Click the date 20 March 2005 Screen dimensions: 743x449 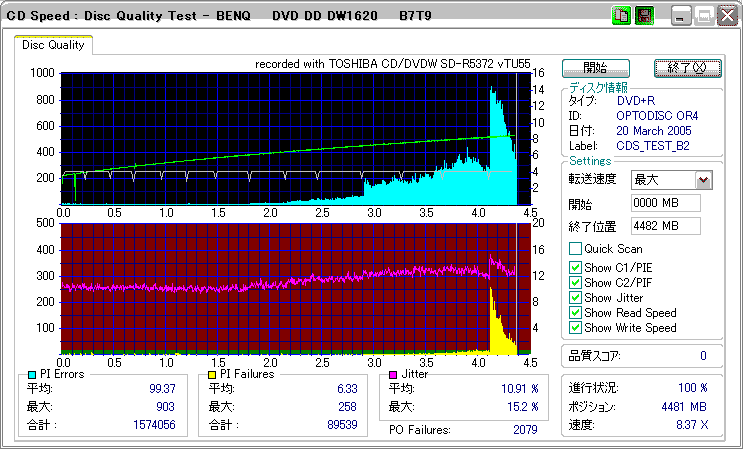(x=654, y=131)
